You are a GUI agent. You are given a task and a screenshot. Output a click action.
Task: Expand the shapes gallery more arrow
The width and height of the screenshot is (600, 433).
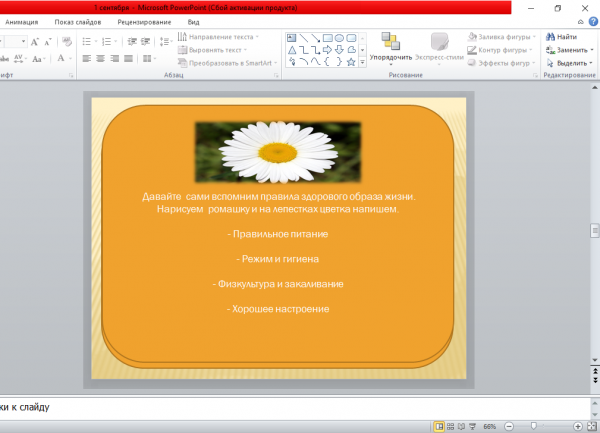pos(363,60)
